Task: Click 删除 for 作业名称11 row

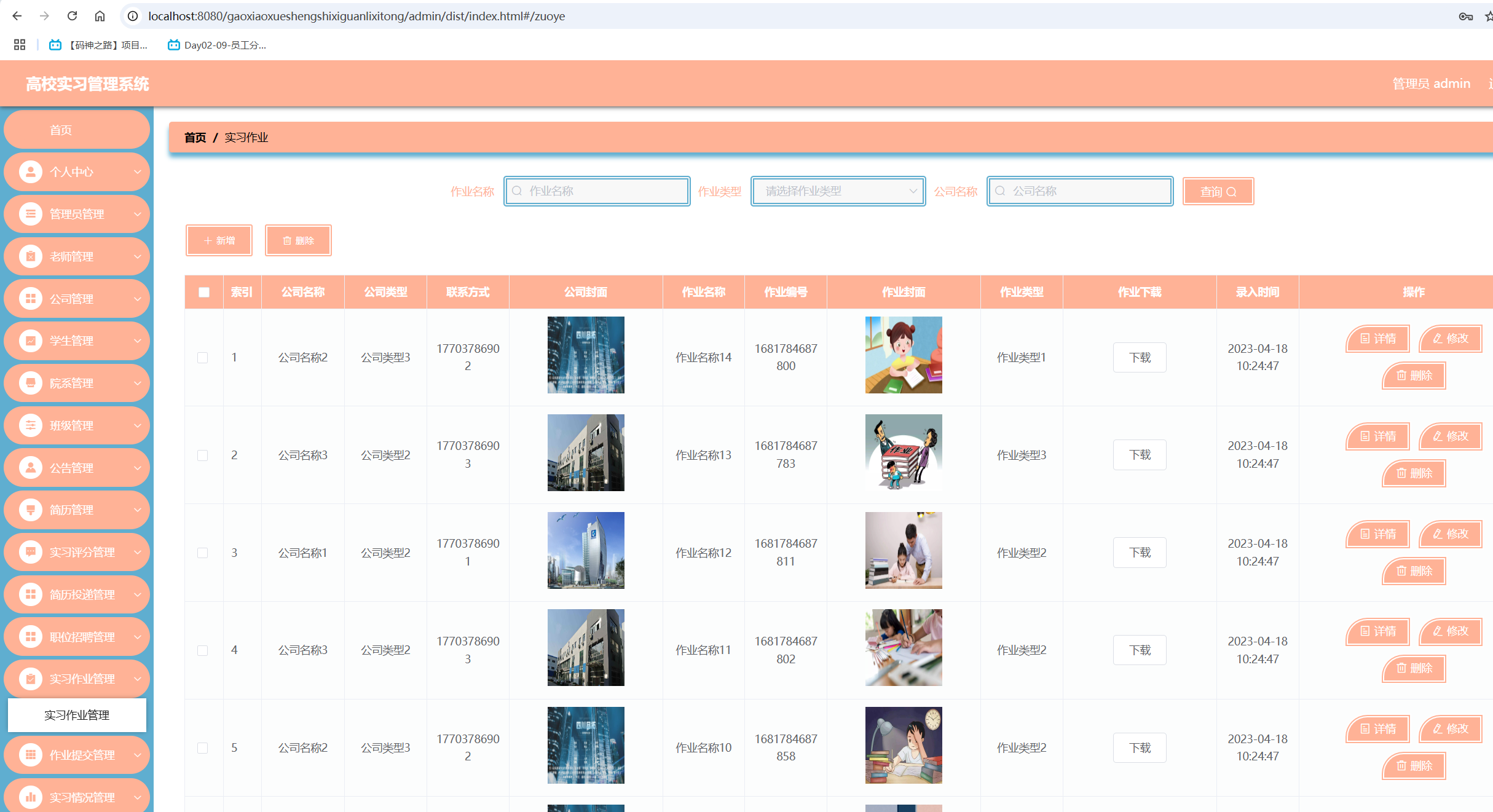Action: point(1414,668)
